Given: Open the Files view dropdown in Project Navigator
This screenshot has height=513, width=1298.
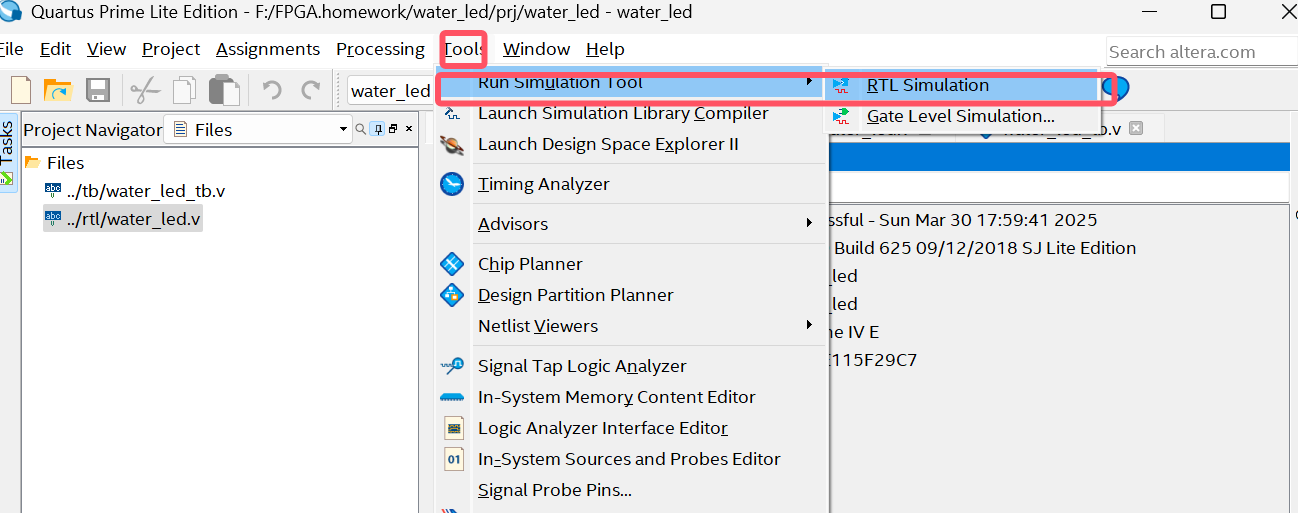Looking at the screenshot, I should point(257,129).
